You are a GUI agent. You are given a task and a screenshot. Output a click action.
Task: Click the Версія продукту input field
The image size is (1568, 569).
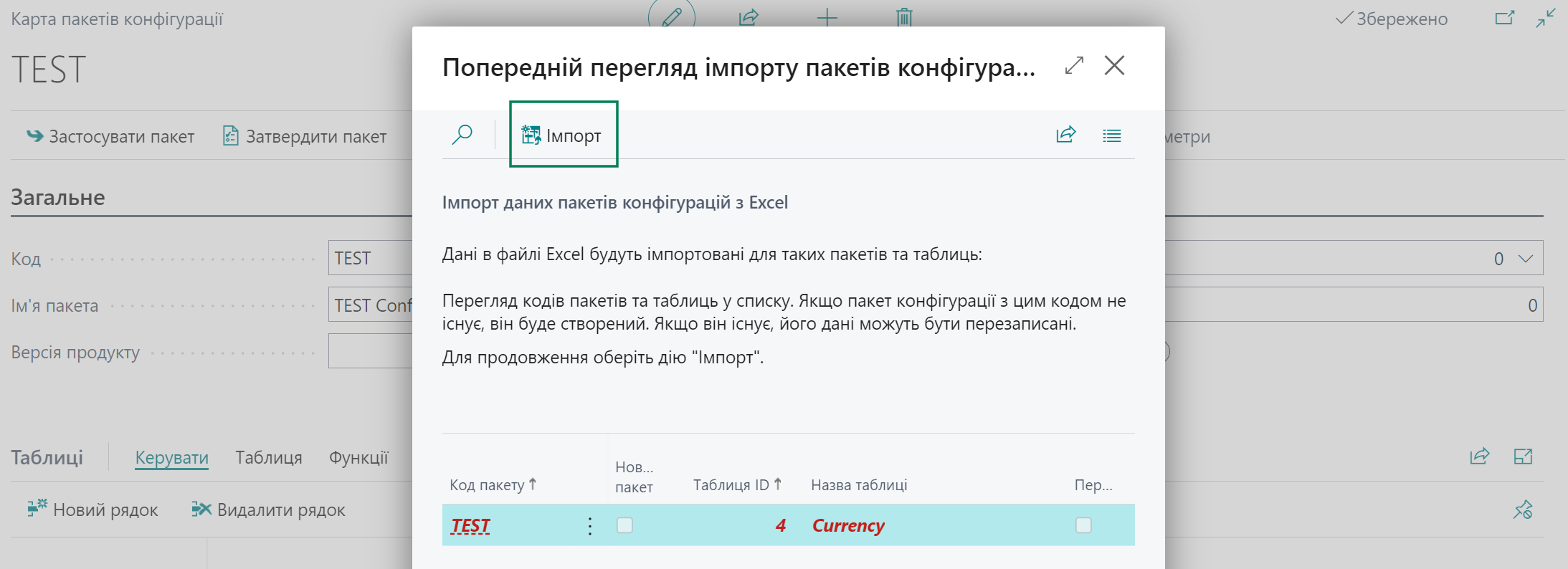click(370, 351)
